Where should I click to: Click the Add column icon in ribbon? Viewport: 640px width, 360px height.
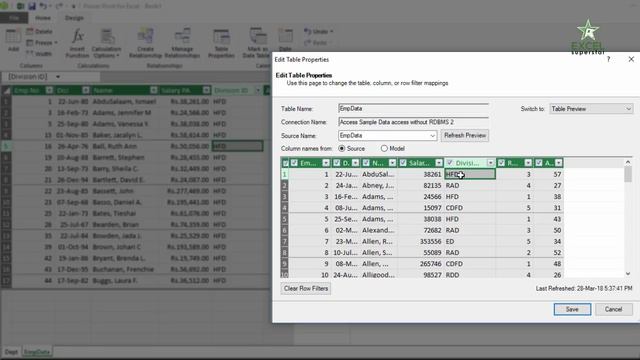(x=13, y=40)
